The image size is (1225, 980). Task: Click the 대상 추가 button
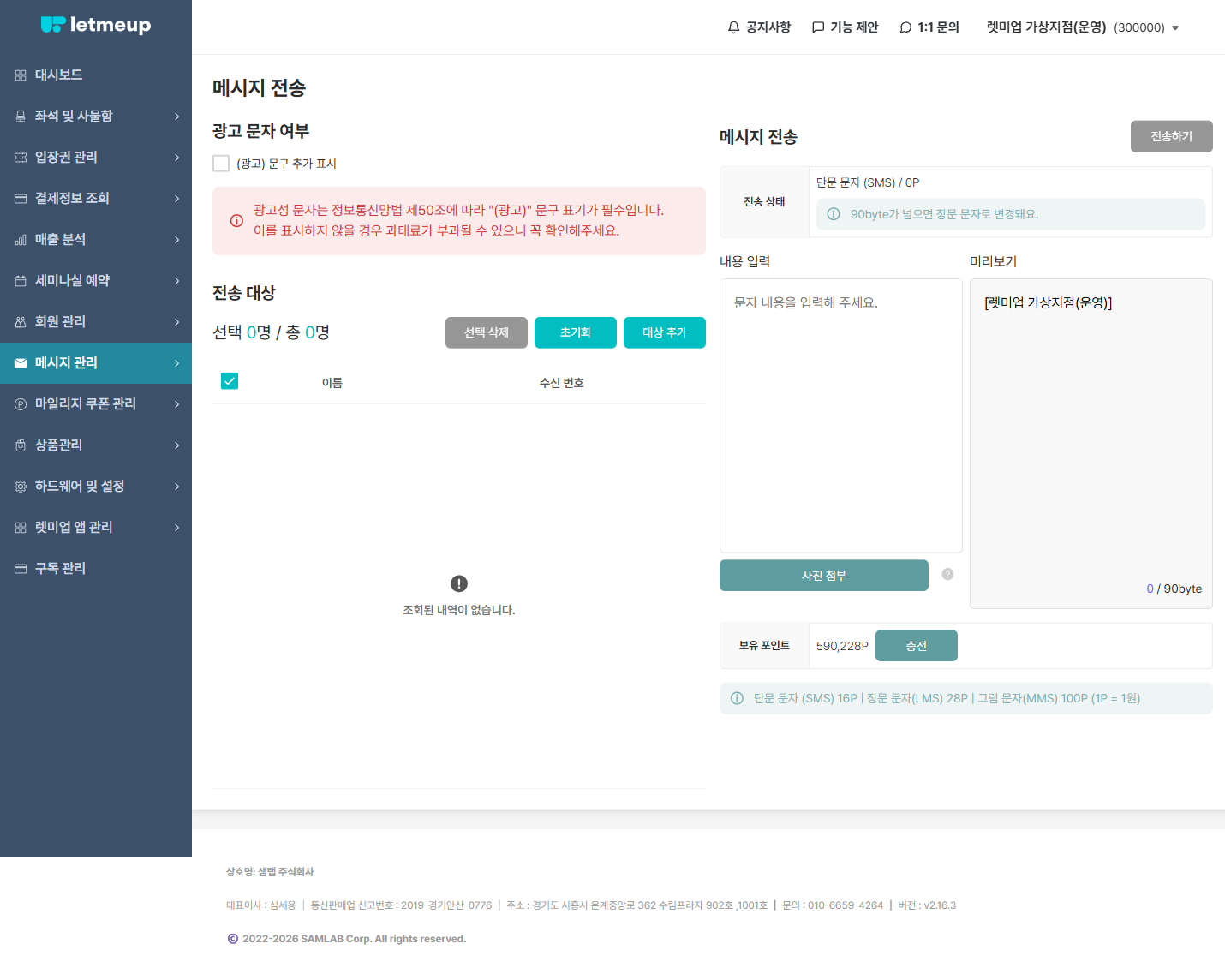pyautogui.click(x=665, y=332)
